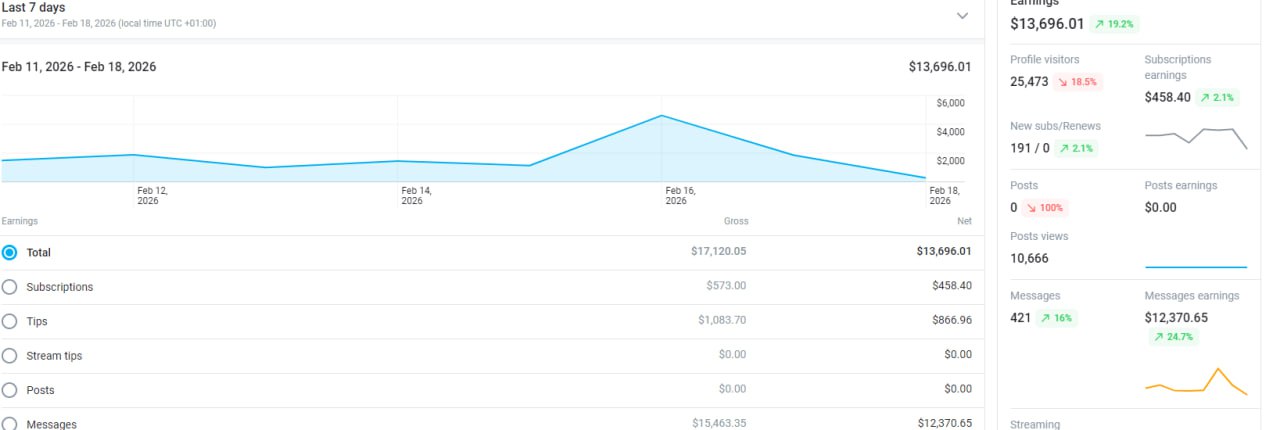Image resolution: width=1280 pixels, height=430 pixels.
Task: Click the Feb 11, 2026 - Feb 18, 2026 chart heading
Action: click(79, 67)
